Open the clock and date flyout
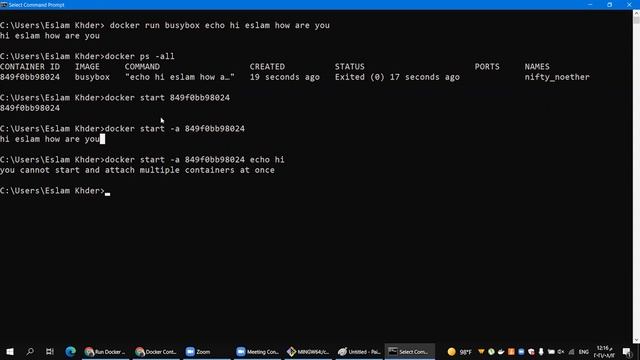The width and height of the screenshot is (640, 360). (604, 351)
